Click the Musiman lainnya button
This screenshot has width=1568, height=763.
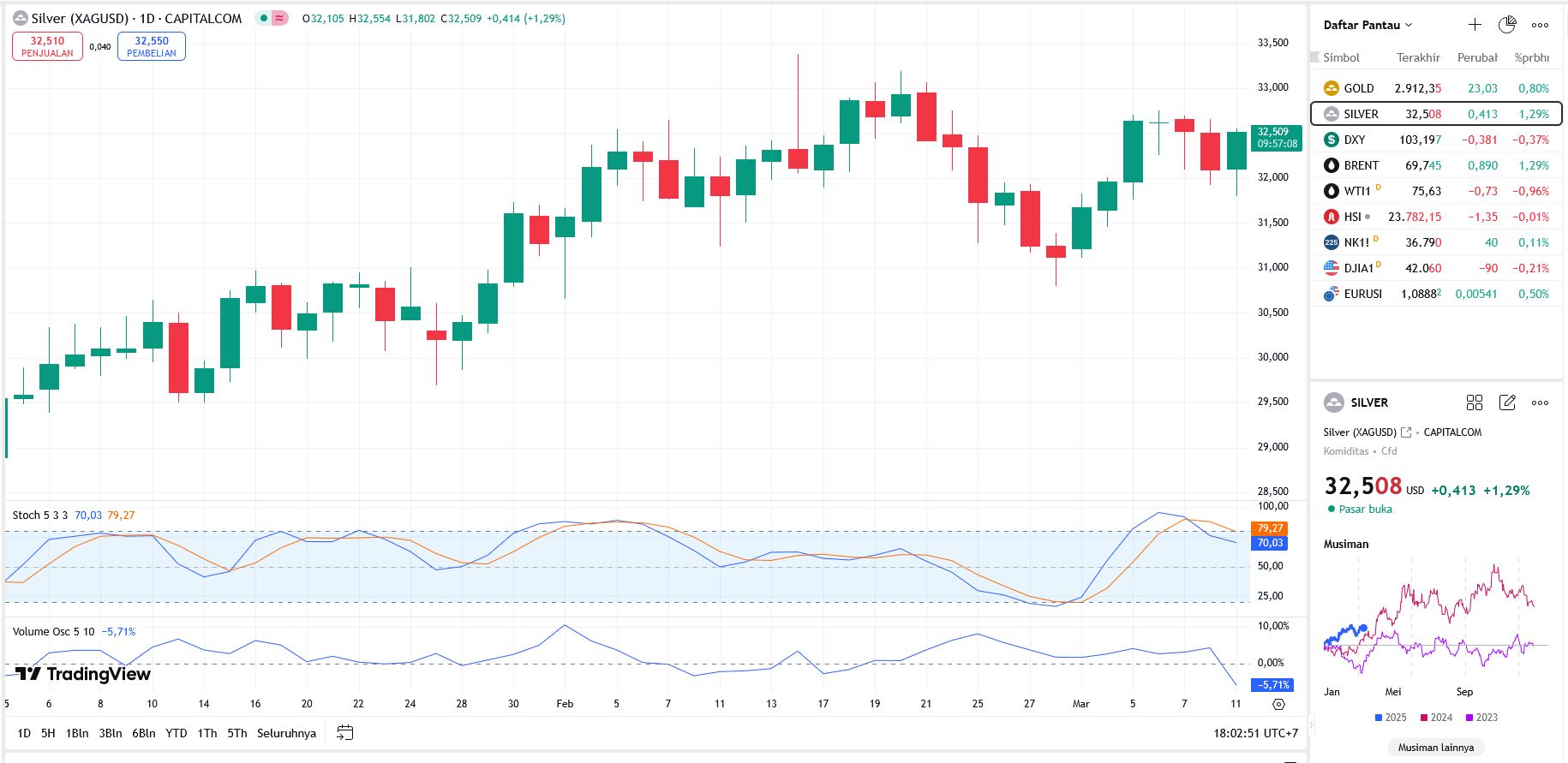click(1435, 748)
